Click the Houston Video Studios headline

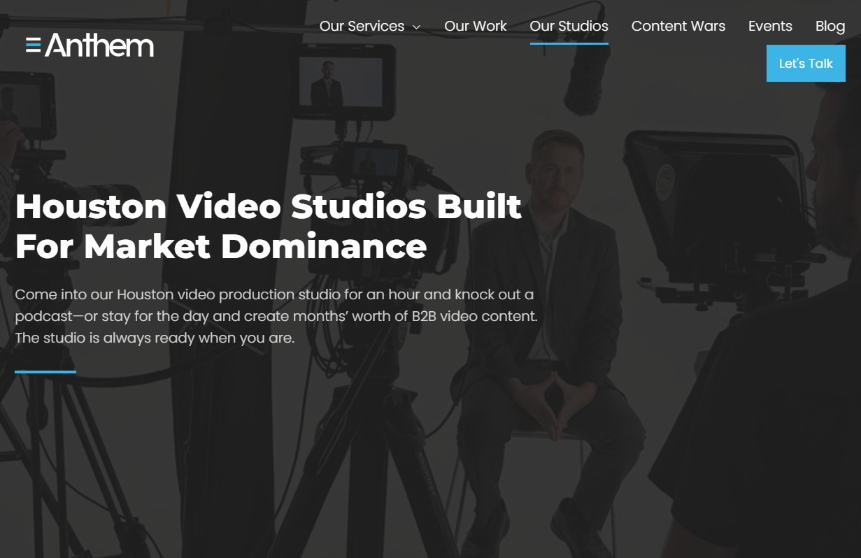[x=269, y=226]
